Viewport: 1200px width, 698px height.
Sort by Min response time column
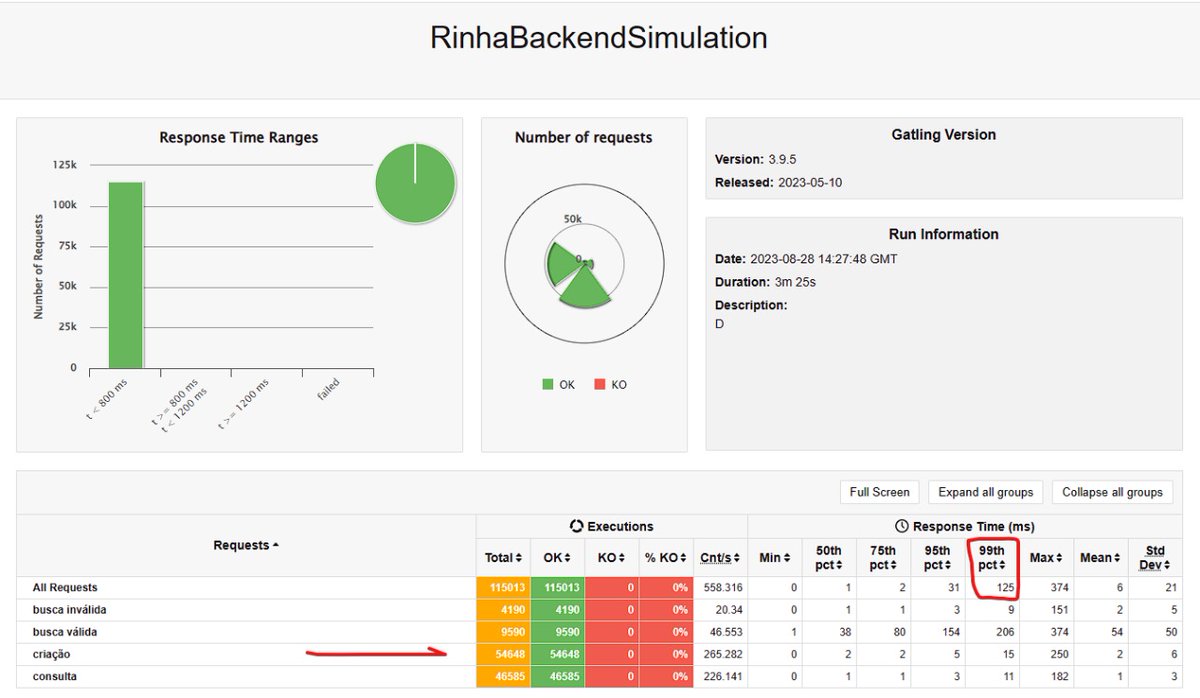point(774,557)
